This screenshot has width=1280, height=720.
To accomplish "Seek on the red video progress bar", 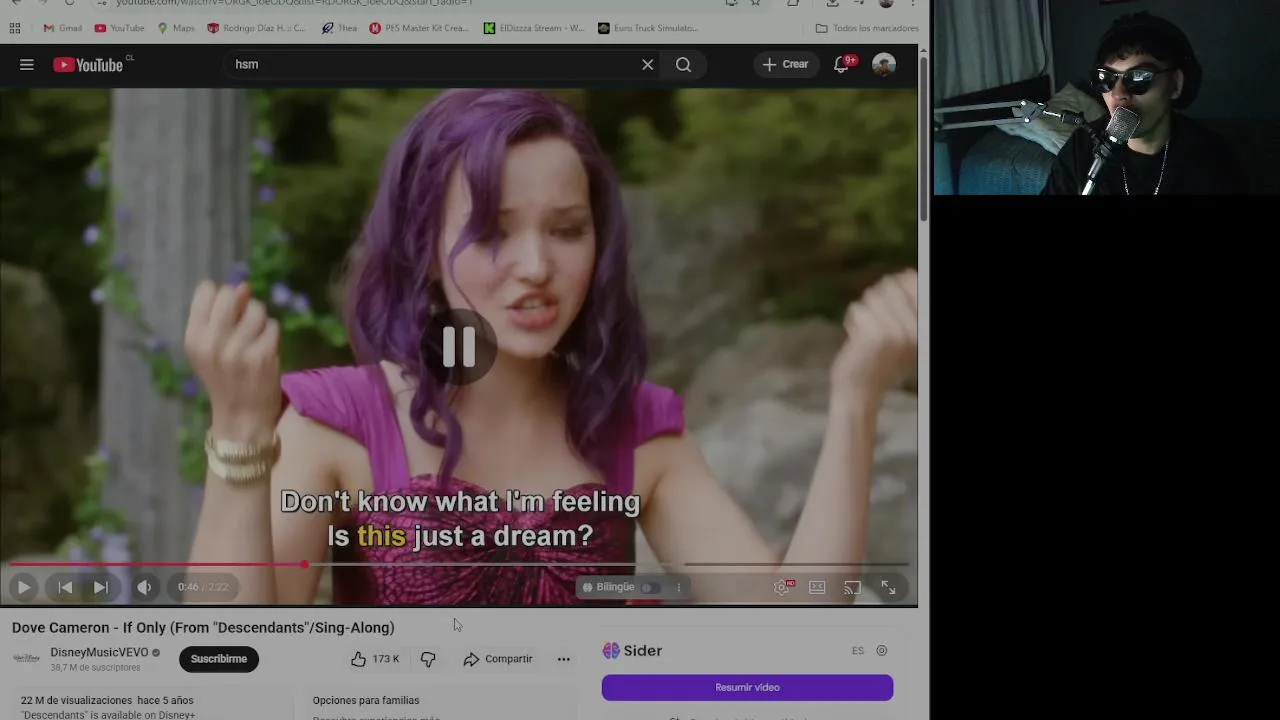I will click(458, 565).
